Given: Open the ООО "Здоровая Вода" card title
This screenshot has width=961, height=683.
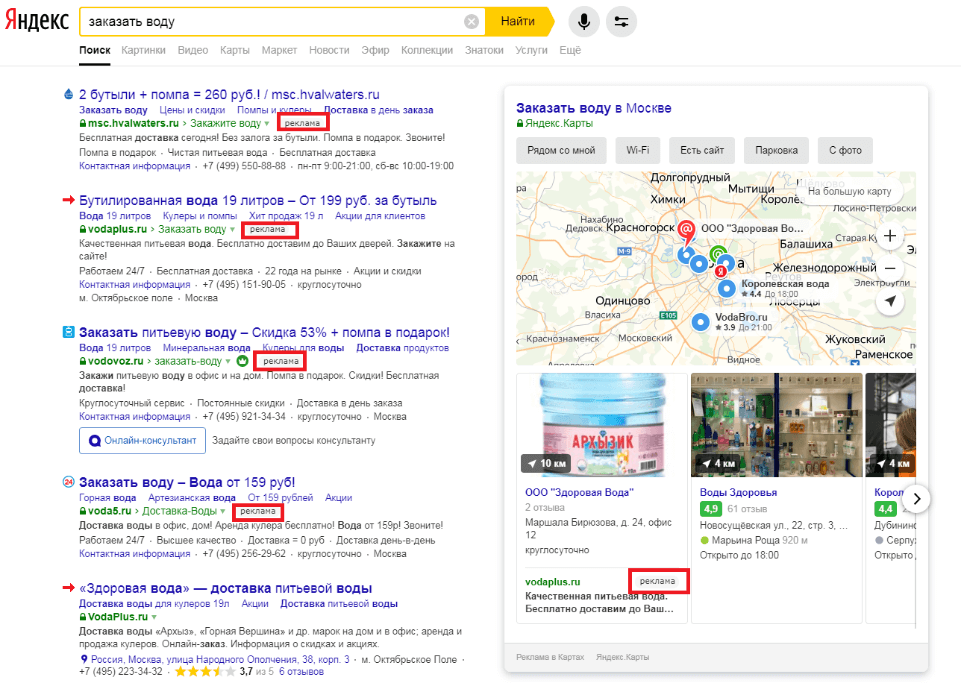Looking at the screenshot, I should coord(579,492).
